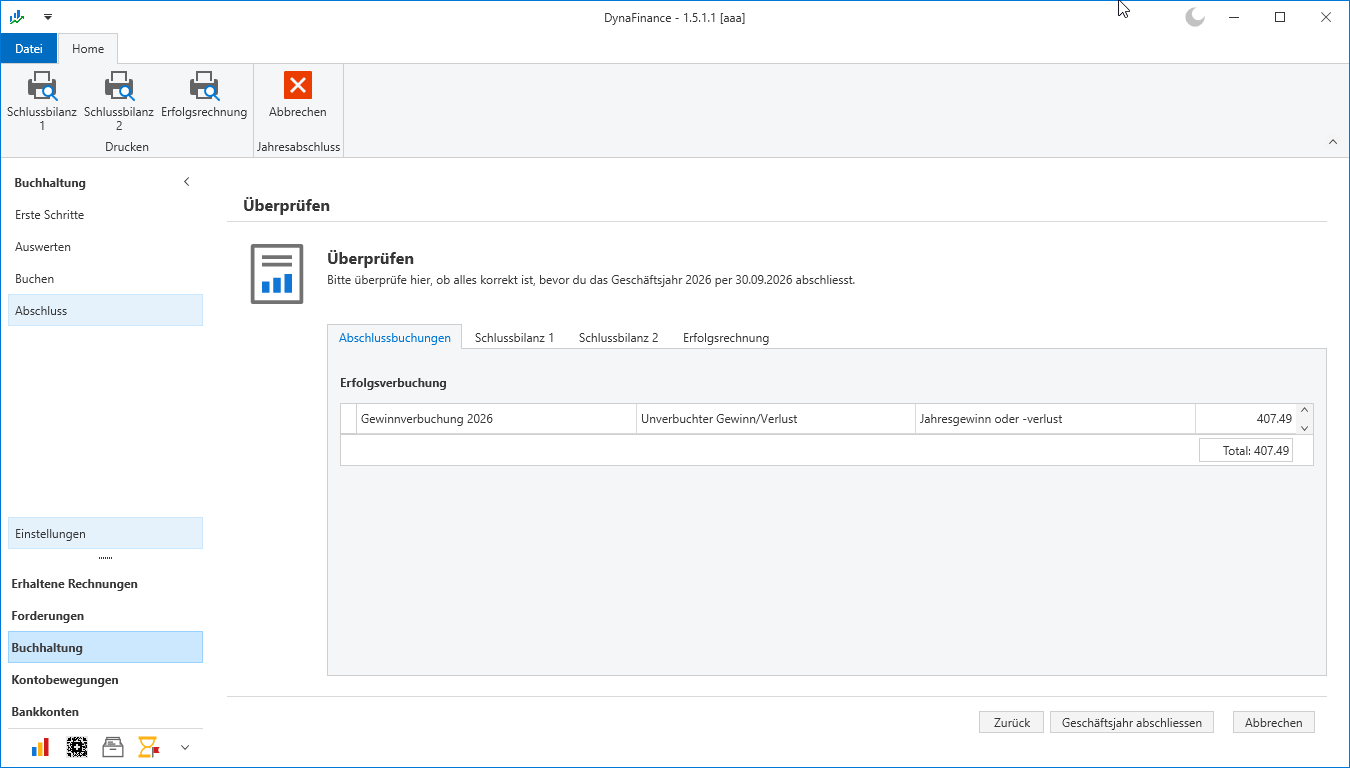Select Abschluss in the sidebar

[x=105, y=311]
